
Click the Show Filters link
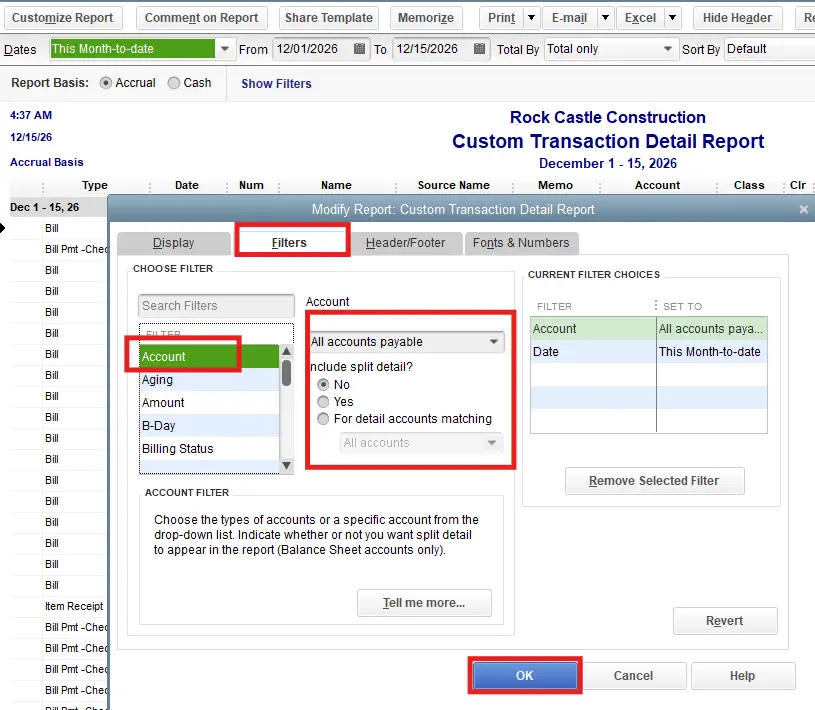pyautogui.click(x=276, y=84)
